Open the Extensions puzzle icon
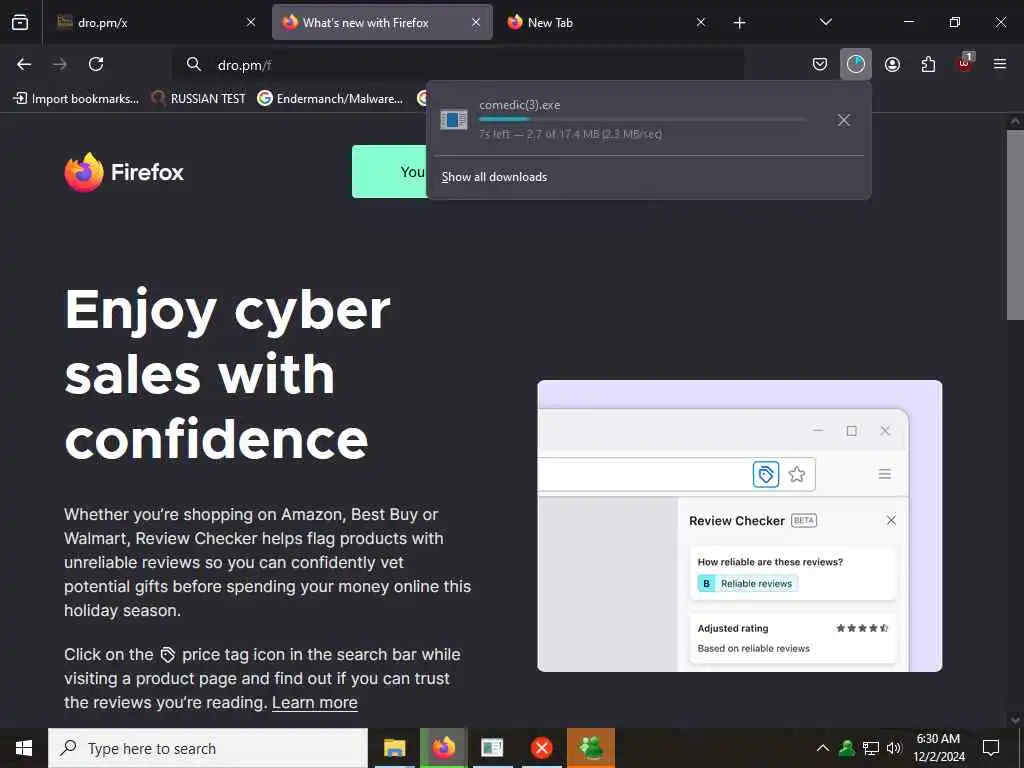The height and width of the screenshot is (768, 1024). pyautogui.click(x=928, y=64)
